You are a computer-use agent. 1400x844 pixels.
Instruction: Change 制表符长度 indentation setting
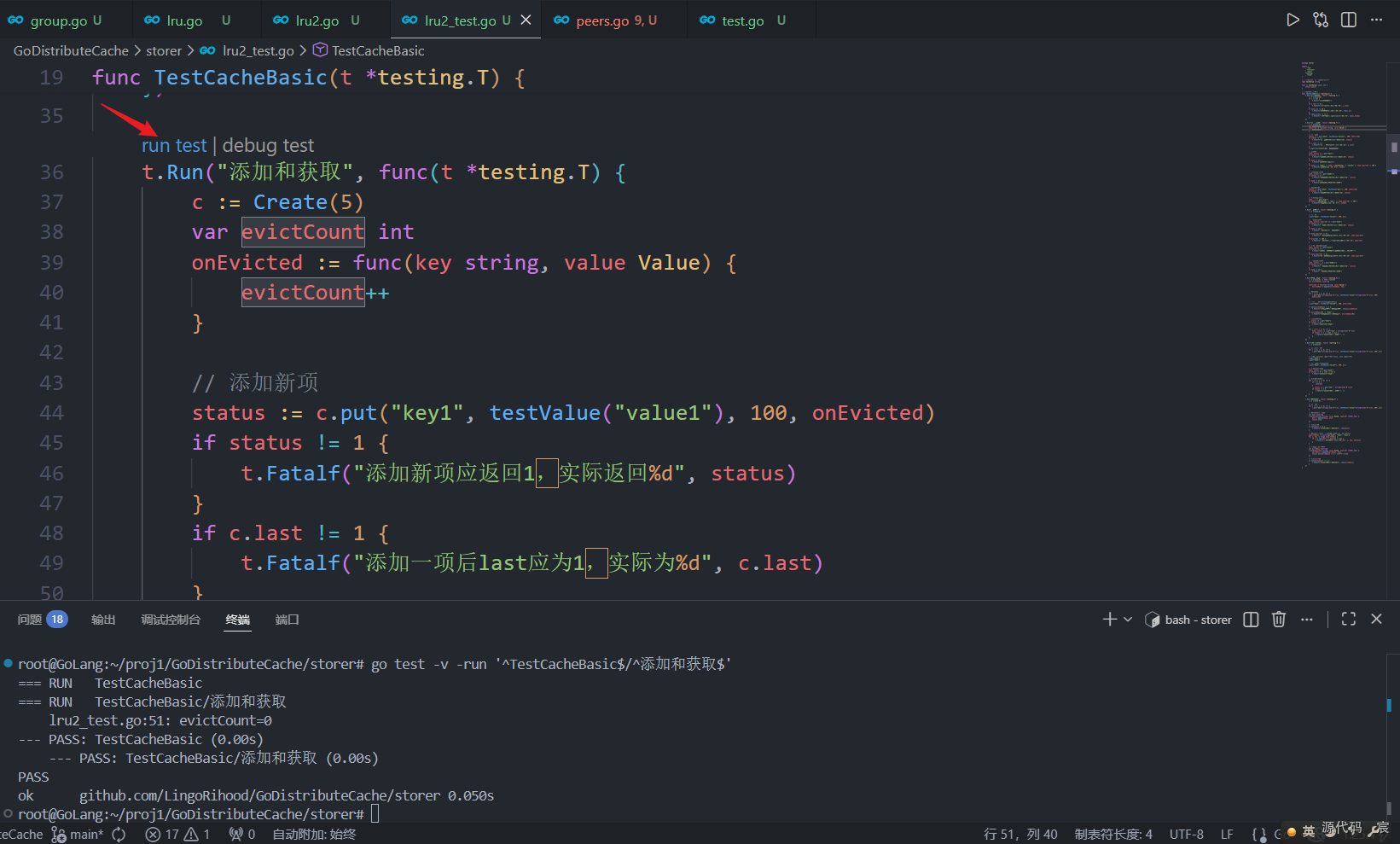tap(1113, 834)
